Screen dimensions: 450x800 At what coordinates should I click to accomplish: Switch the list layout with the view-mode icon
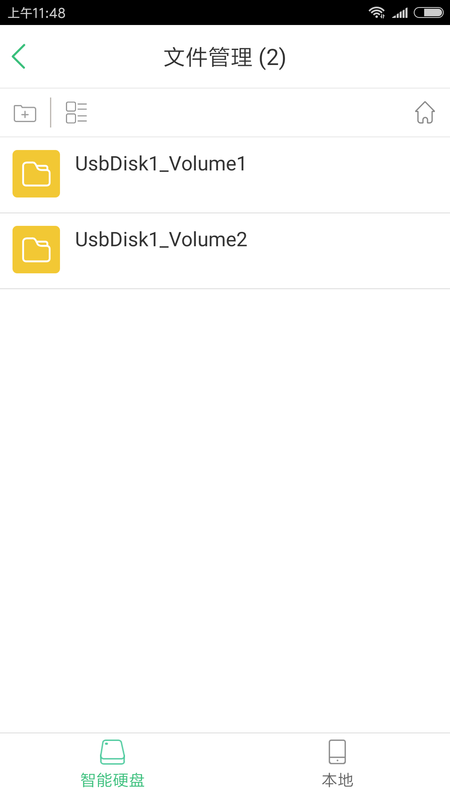point(77,113)
